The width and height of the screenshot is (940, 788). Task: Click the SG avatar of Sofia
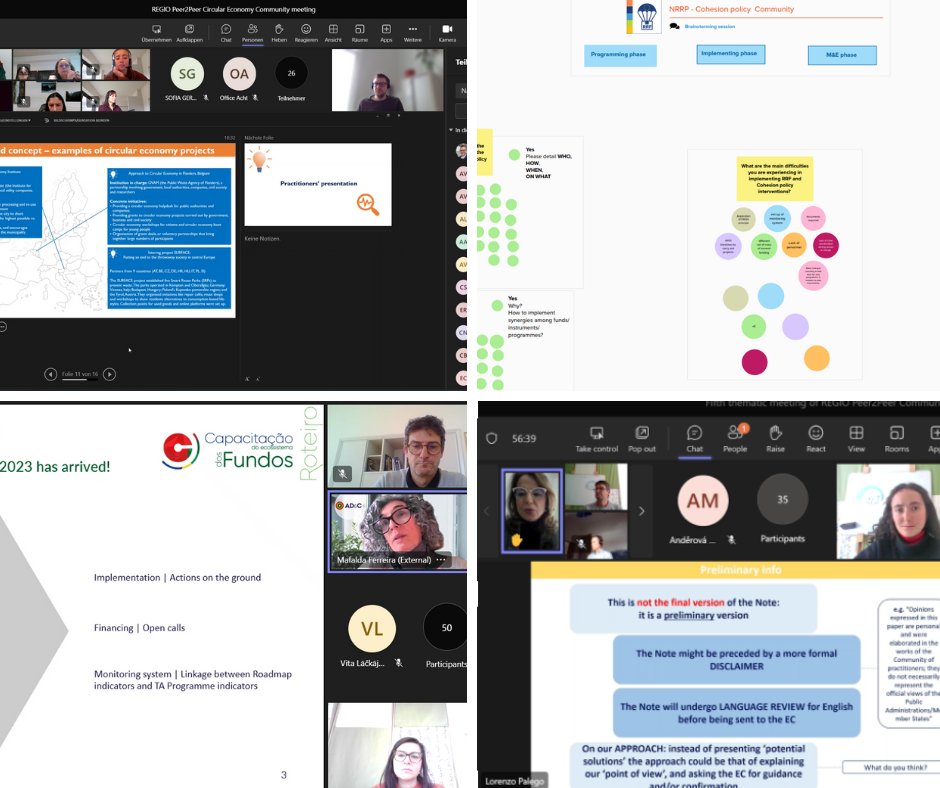187,74
